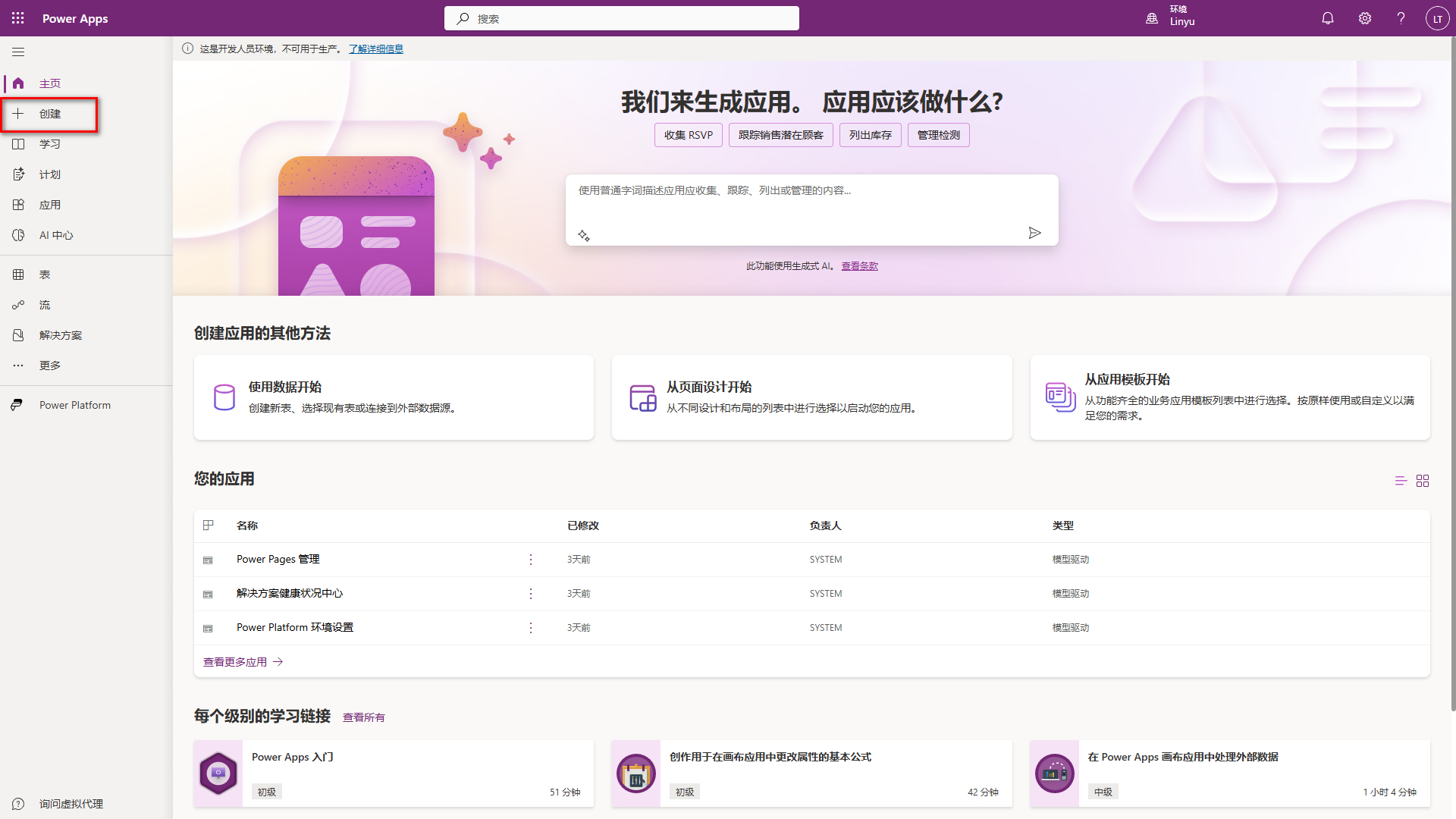The height and width of the screenshot is (819, 1456).
Task: Open more options for 解决方案健康状况中心
Action: (531, 594)
